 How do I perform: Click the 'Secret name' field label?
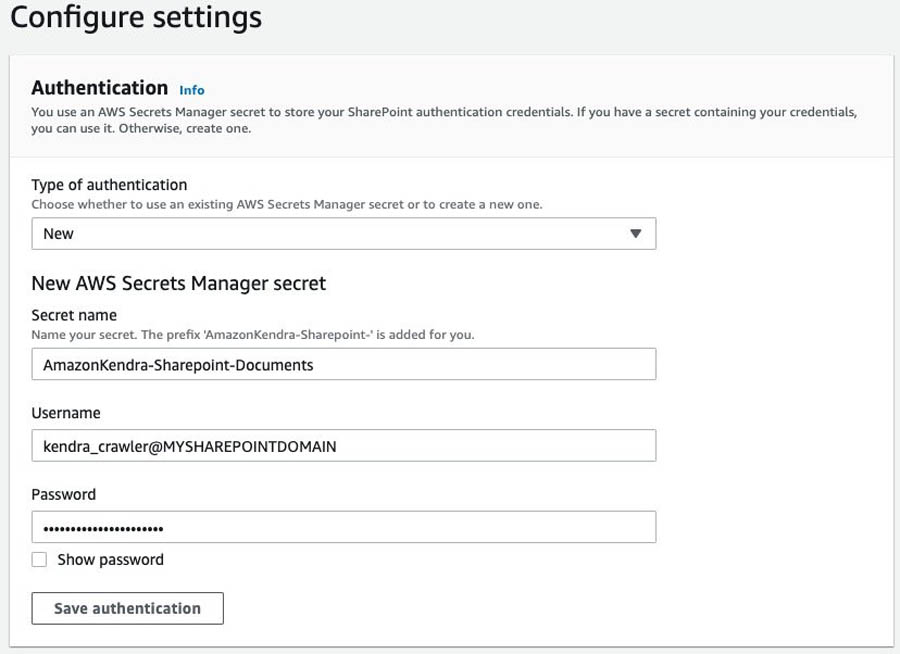(74, 315)
